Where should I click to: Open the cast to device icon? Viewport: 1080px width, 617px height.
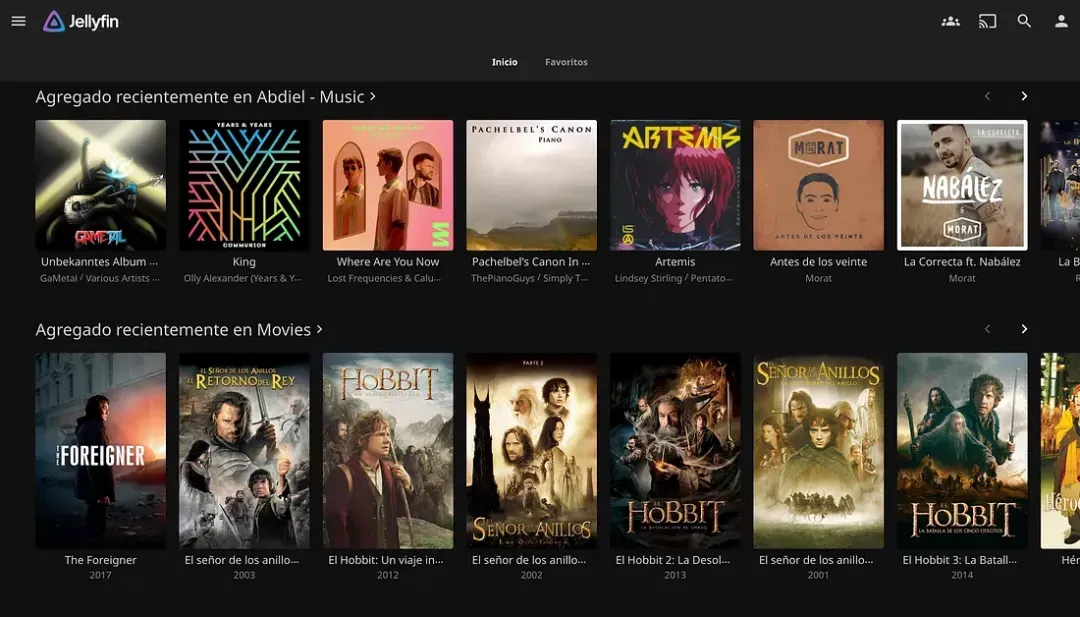pyautogui.click(x=988, y=21)
